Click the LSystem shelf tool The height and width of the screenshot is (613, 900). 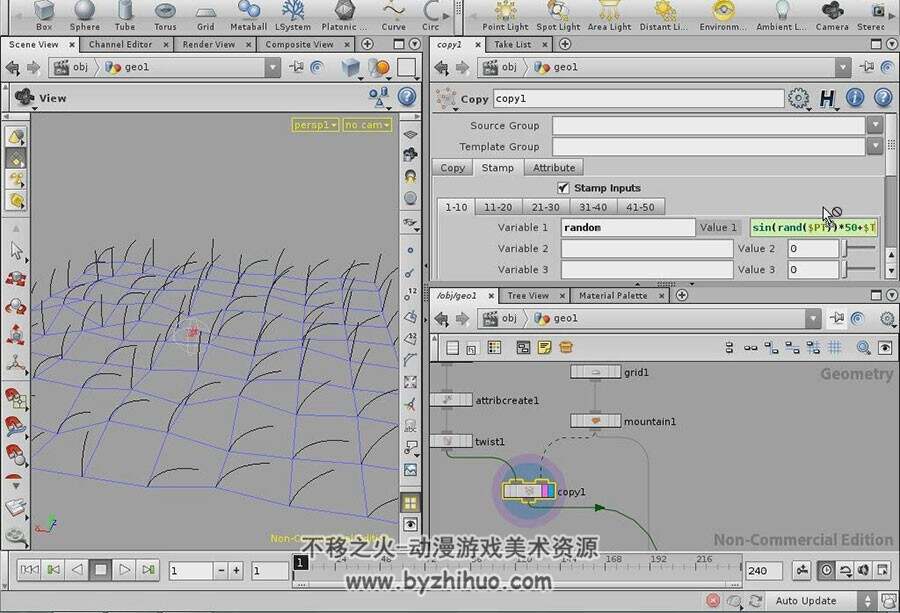pos(293,15)
